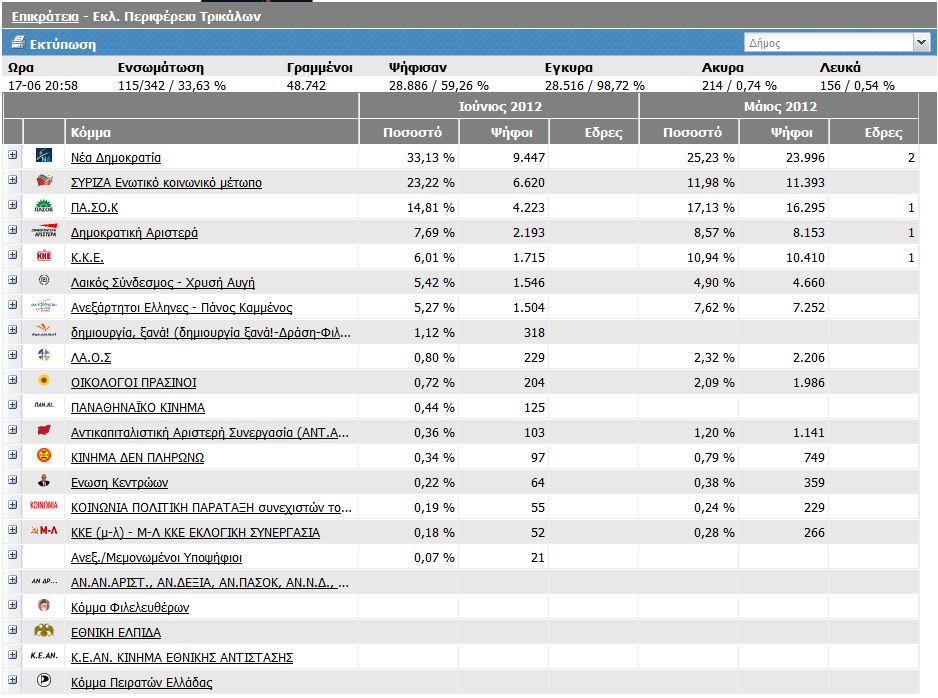
Task: Open the Επικράτεια breadcrumb link
Action: (x=46, y=16)
